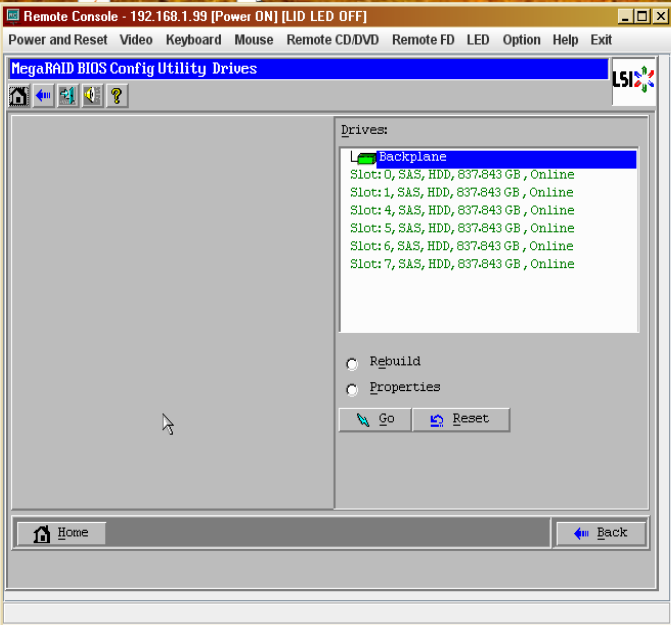Select Slot: 6 SAS HDD drive

tap(462, 246)
